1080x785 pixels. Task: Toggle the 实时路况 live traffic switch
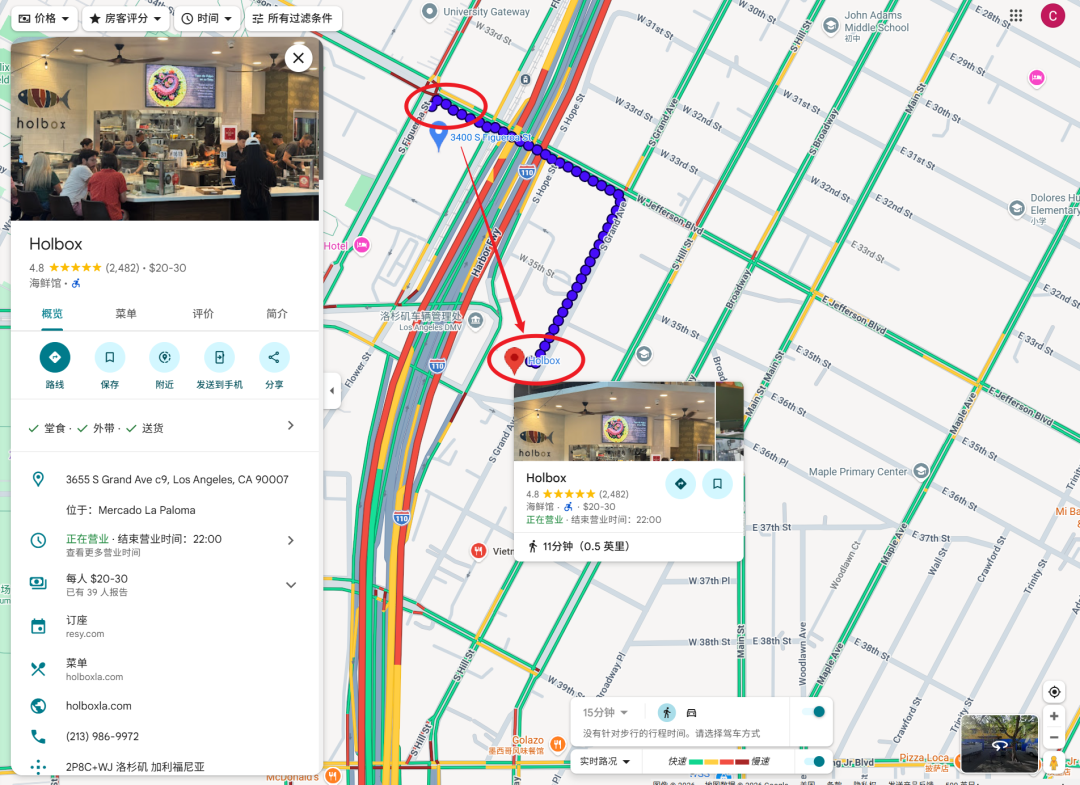coord(813,761)
